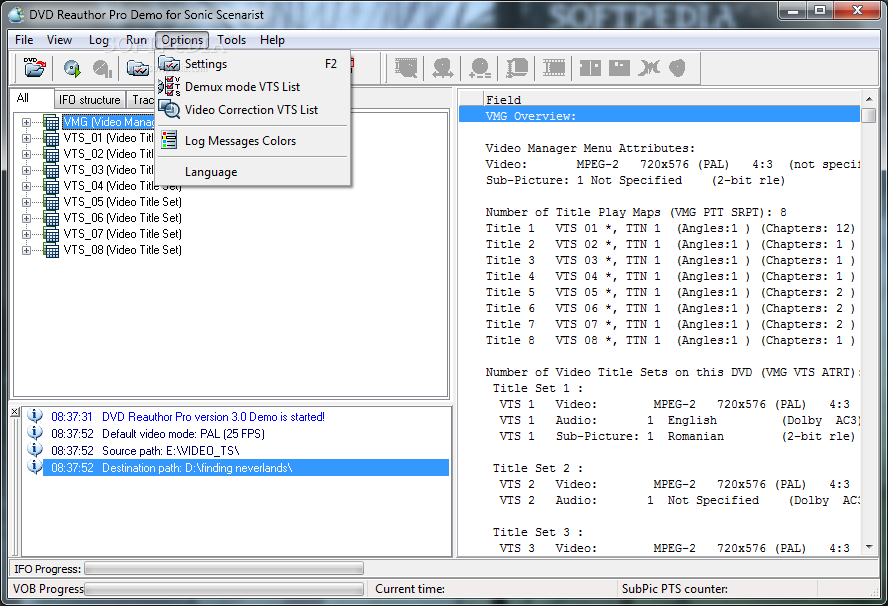Expand the VTS_07 tree node
Viewport: 888px width, 606px height.
tap(26, 234)
